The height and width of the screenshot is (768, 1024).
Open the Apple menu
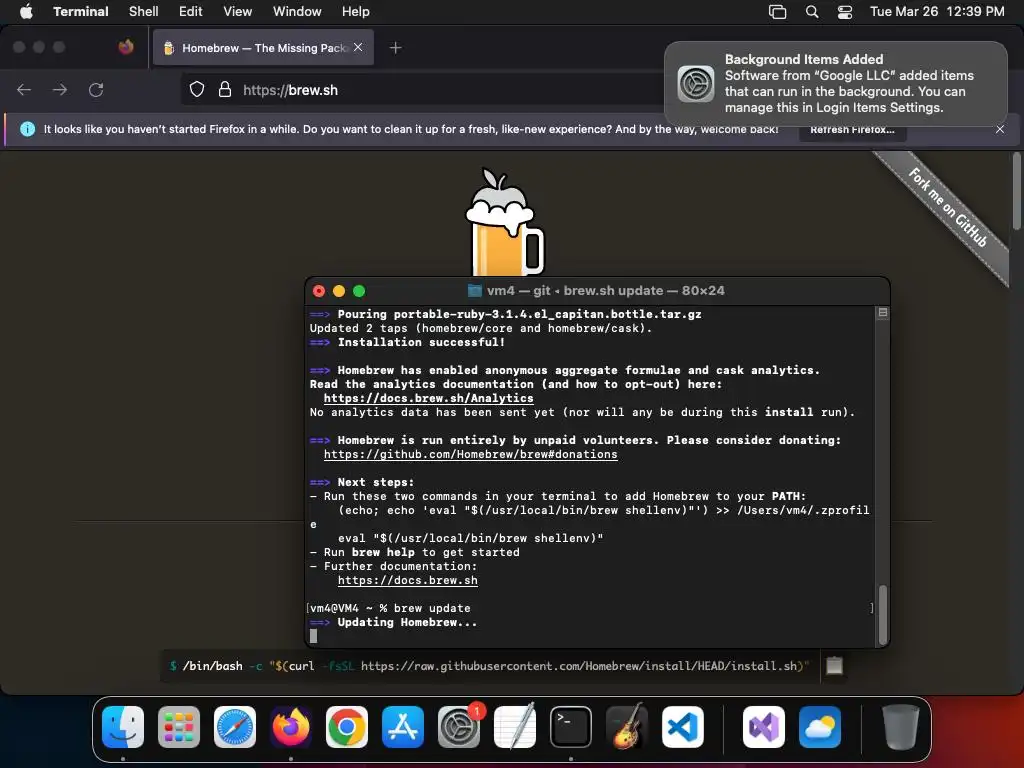pyautogui.click(x=26, y=11)
